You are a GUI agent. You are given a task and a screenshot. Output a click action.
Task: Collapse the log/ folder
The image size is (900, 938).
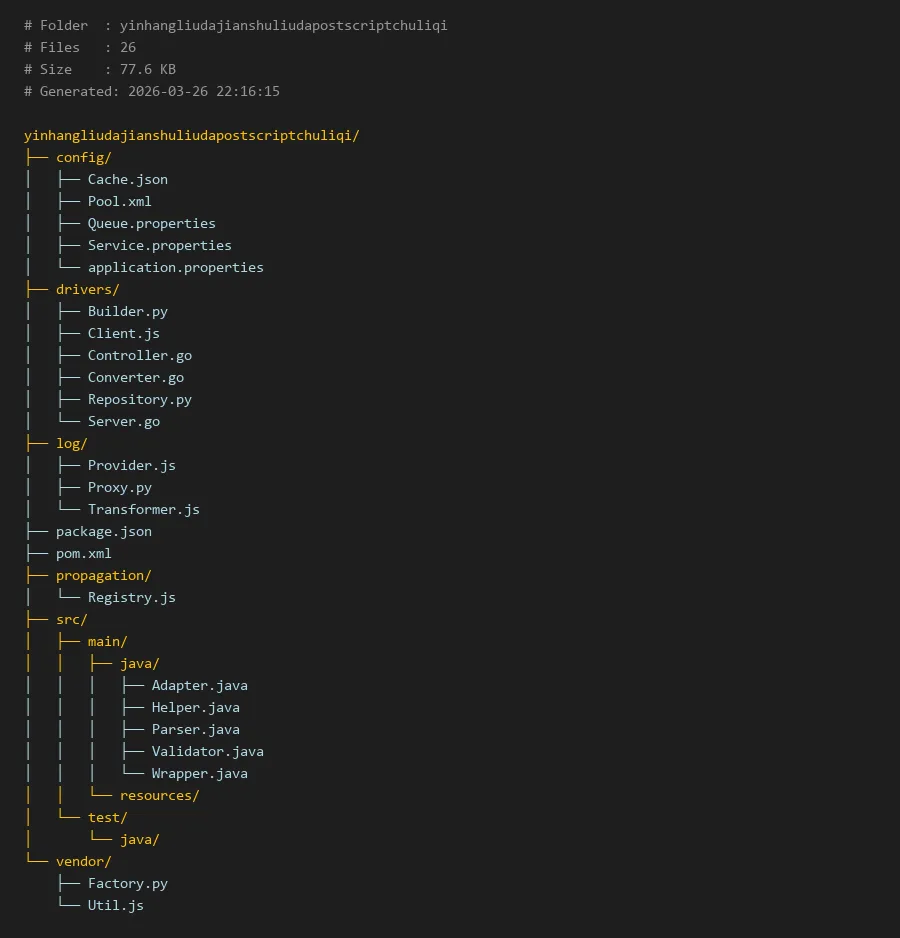coord(71,444)
